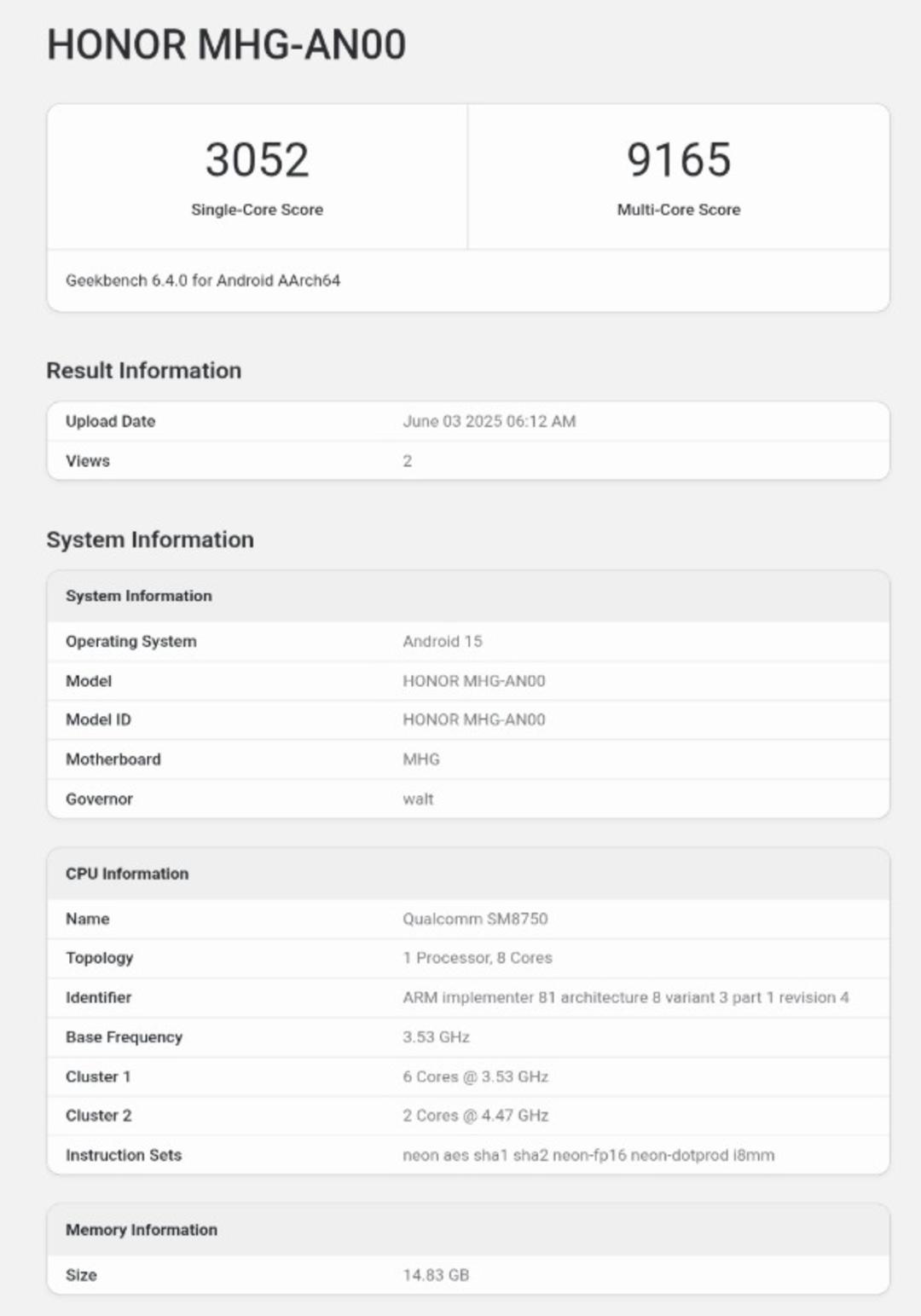Select the Cluster 2 frequency 4.47 GHz value

[x=476, y=1116]
